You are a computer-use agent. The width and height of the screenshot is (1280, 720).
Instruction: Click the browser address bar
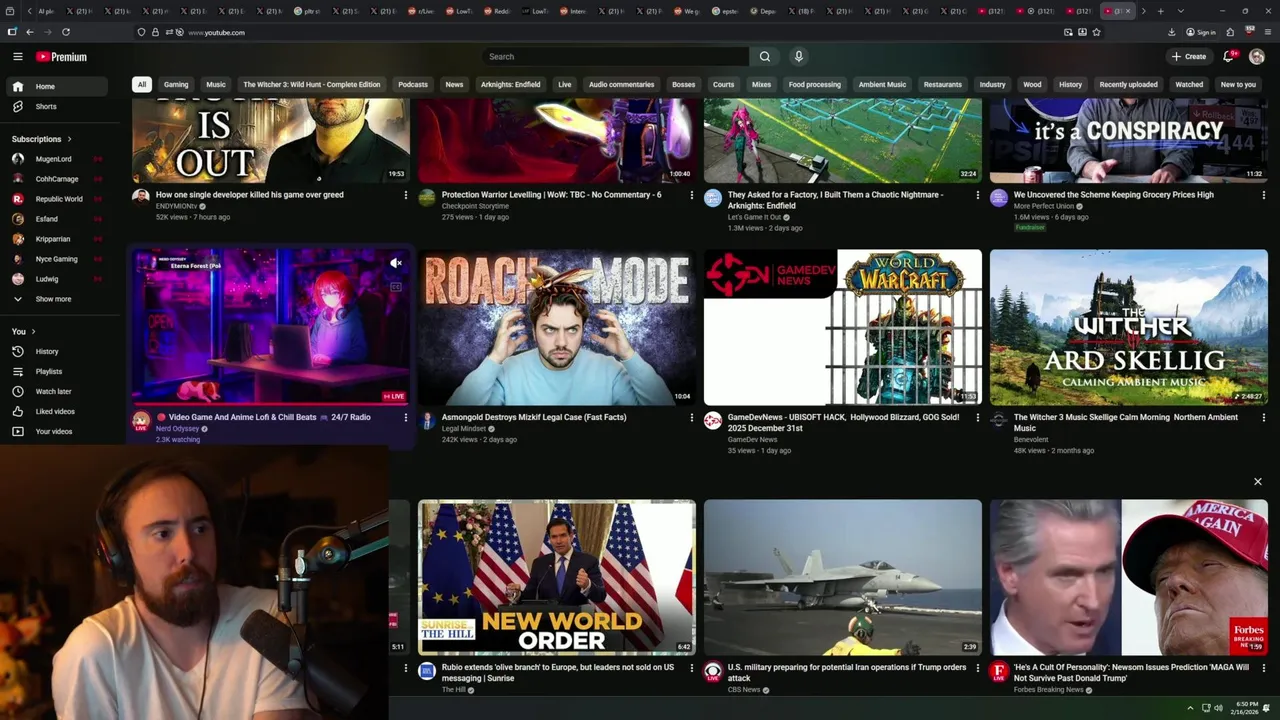click(620, 32)
